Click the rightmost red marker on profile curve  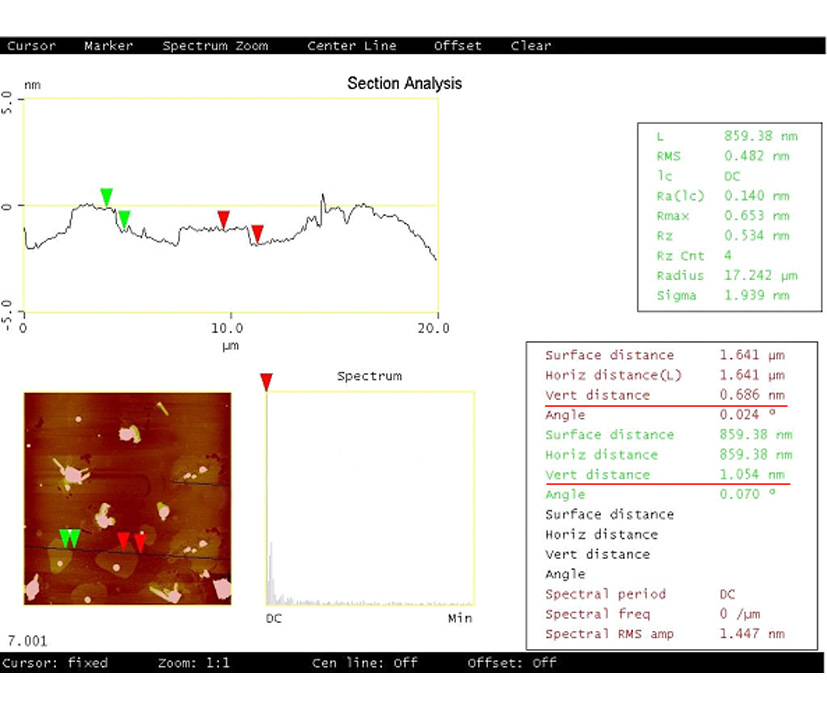257,233
